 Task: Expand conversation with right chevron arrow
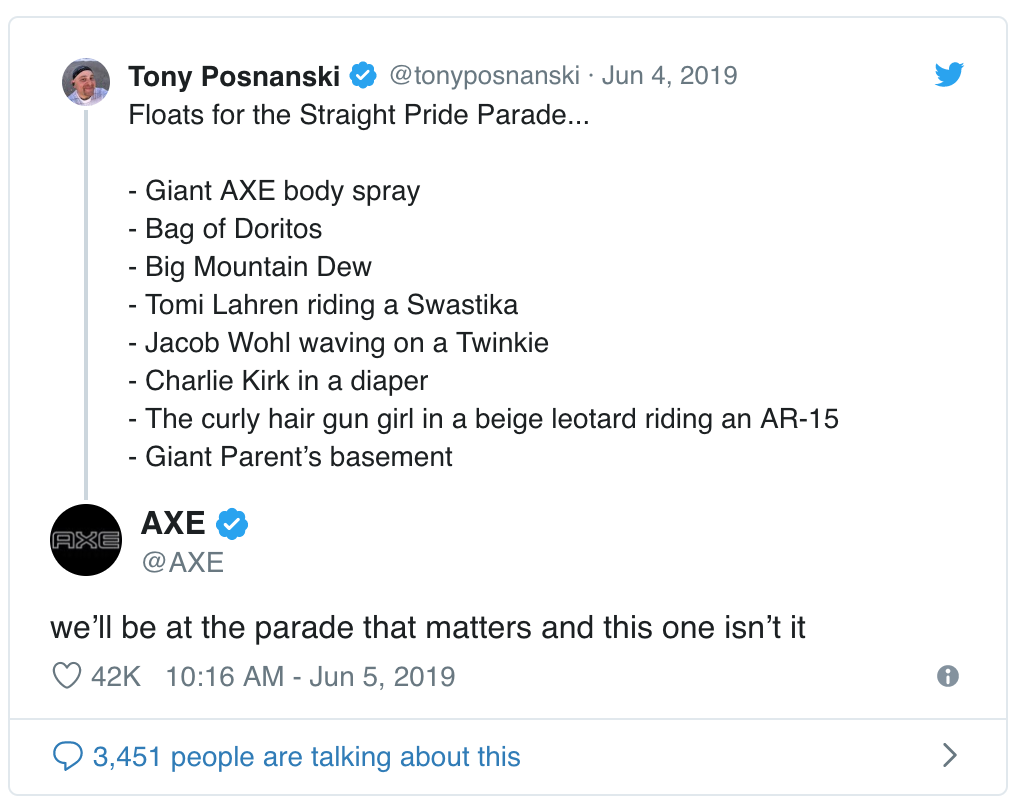(950, 755)
